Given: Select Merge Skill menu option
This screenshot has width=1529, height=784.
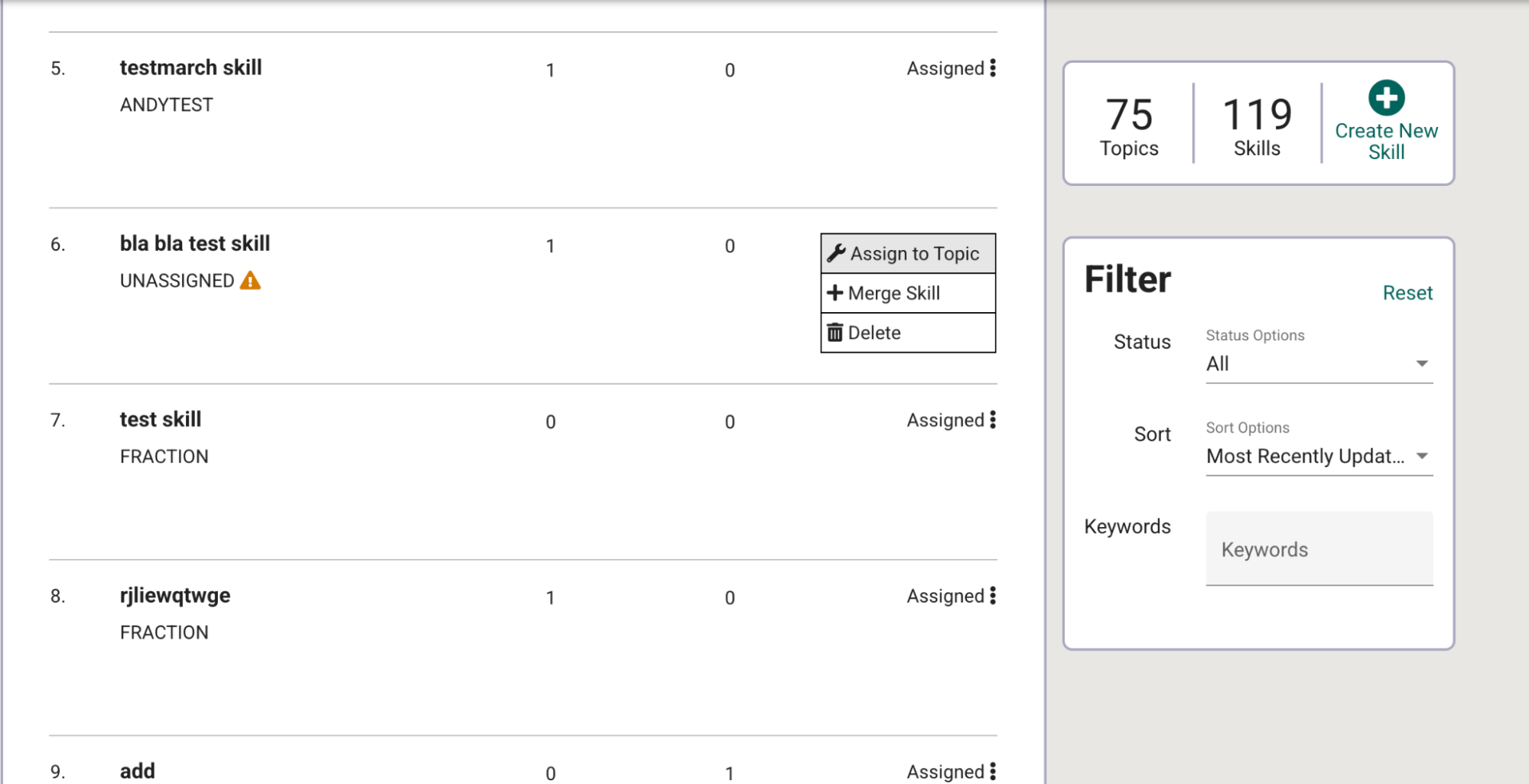Looking at the screenshot, I should point(908,293).
